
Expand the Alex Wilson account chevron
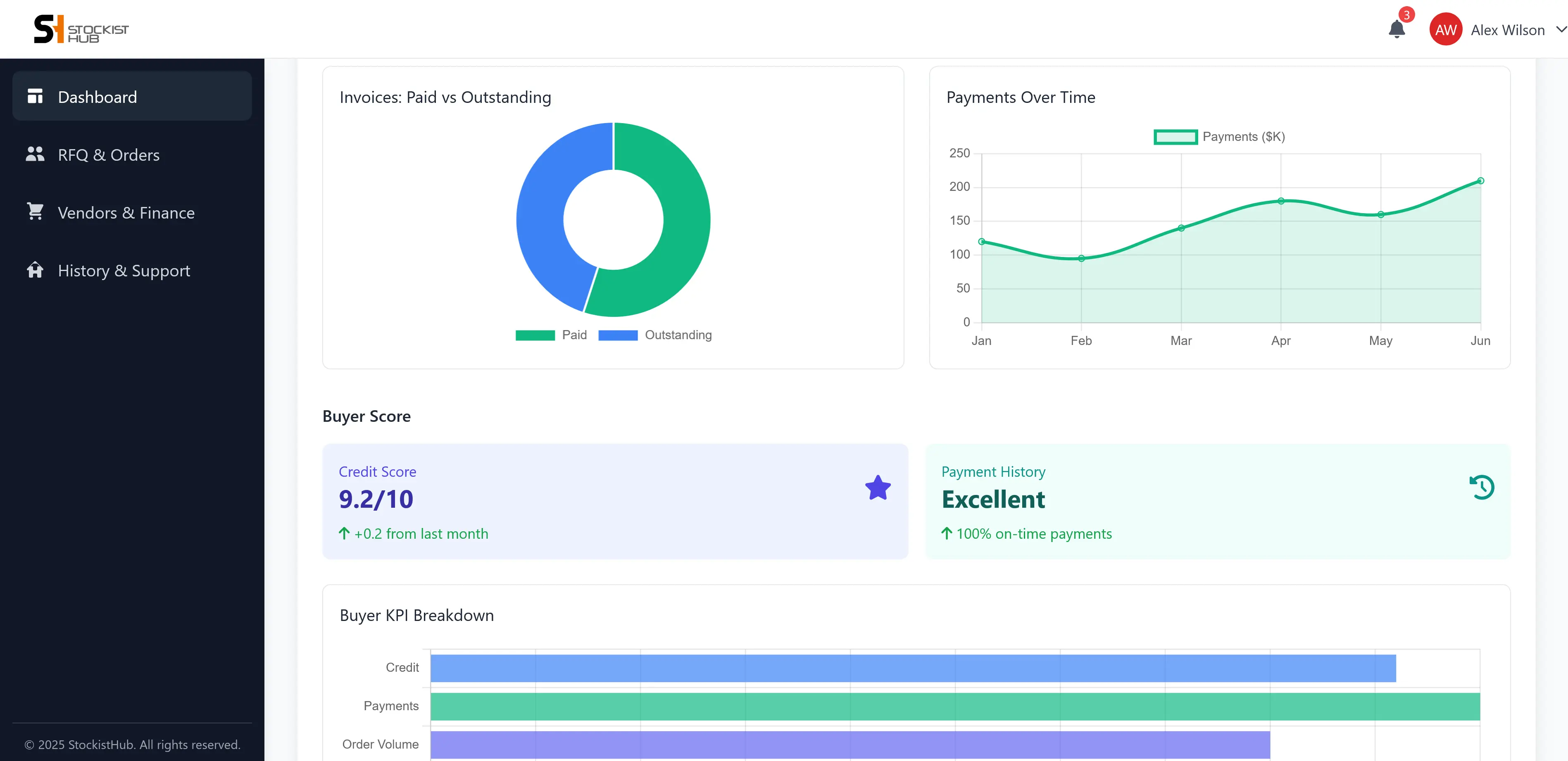pyautogui.click(x=1561, y=29)
